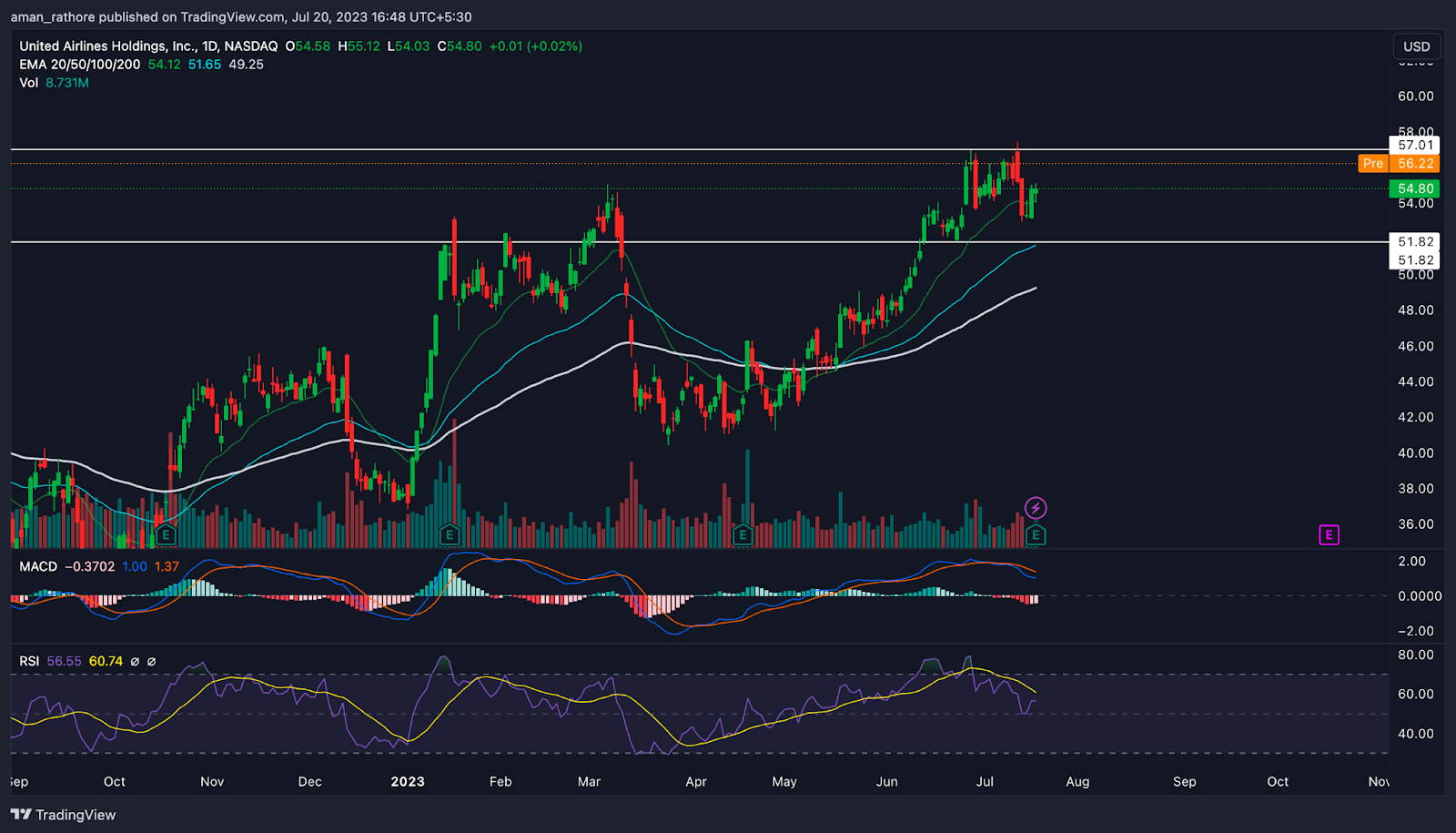Screen dimensions: 1456x833
Task: Click the volume value 8.731M
Action: pos(67,83)
